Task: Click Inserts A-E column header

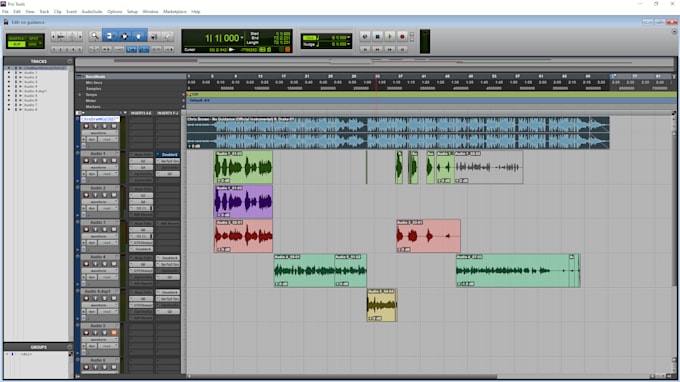Action: tap(141, 113)
